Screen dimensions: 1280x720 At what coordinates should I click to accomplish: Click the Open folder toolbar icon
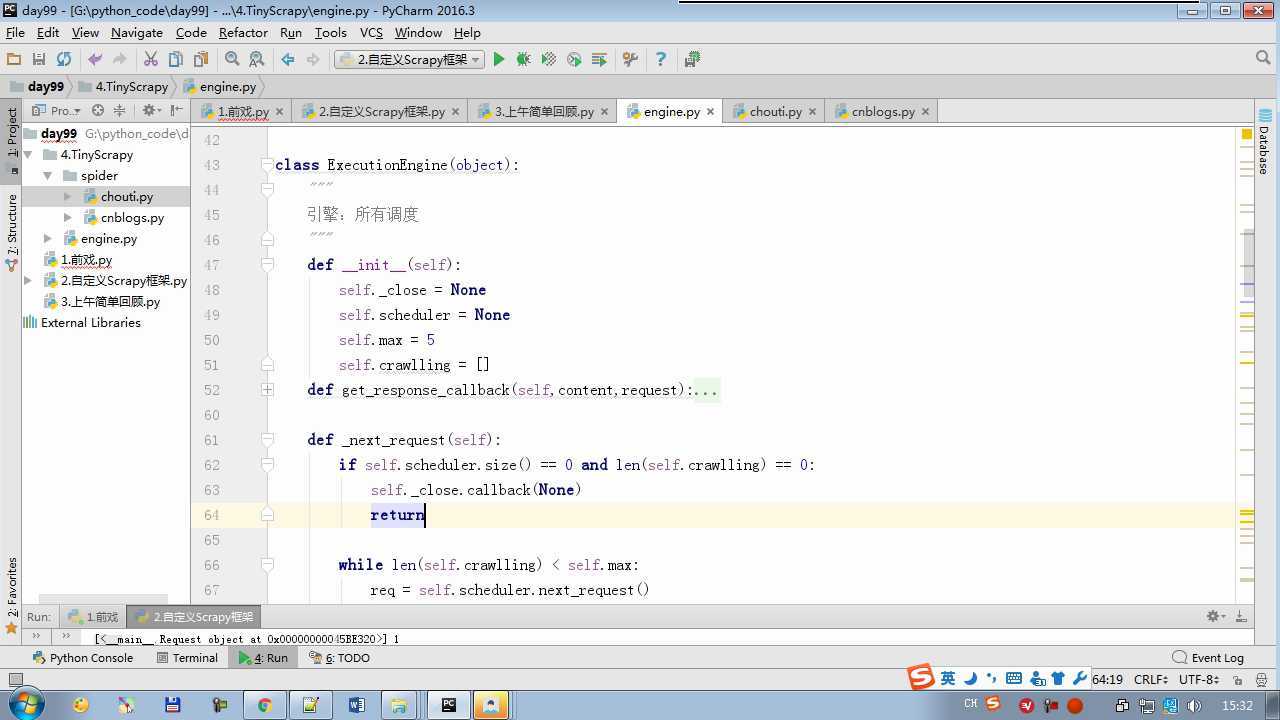(x=14, y=60)
